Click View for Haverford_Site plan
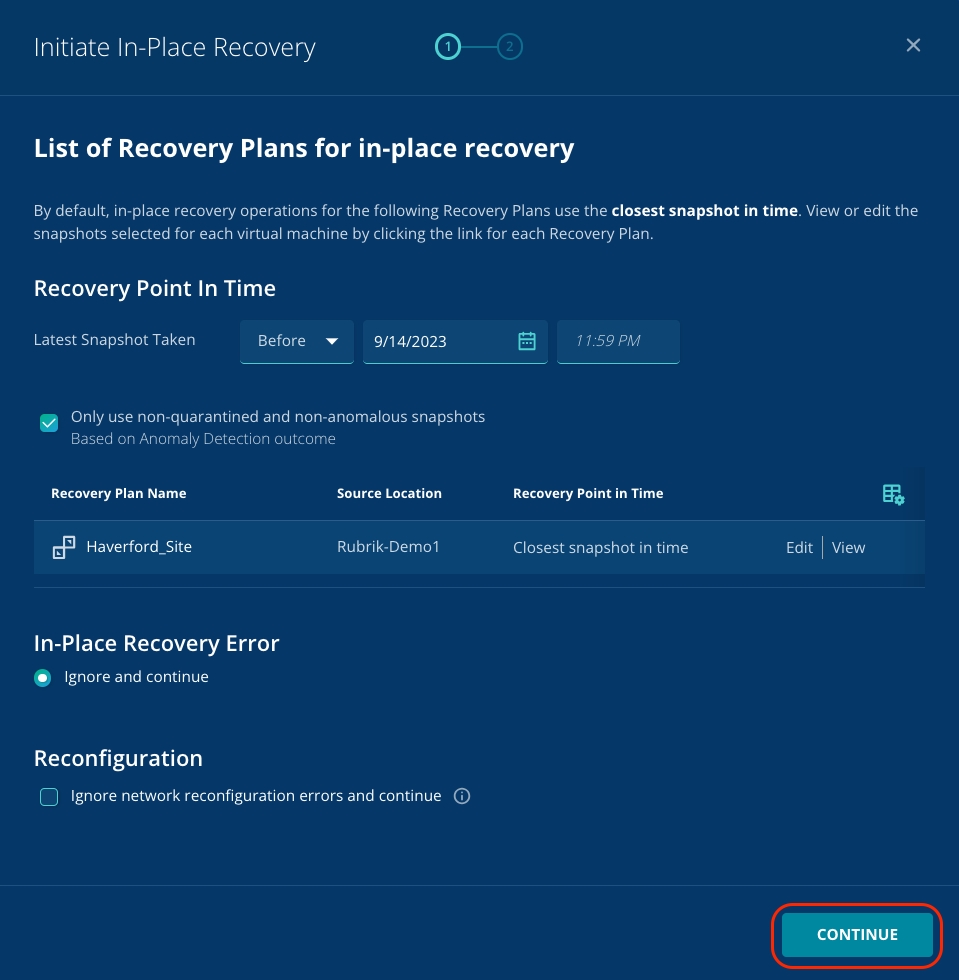Viewport: 959px width, 980px height. pyautogui.click(x=848, y=547)
